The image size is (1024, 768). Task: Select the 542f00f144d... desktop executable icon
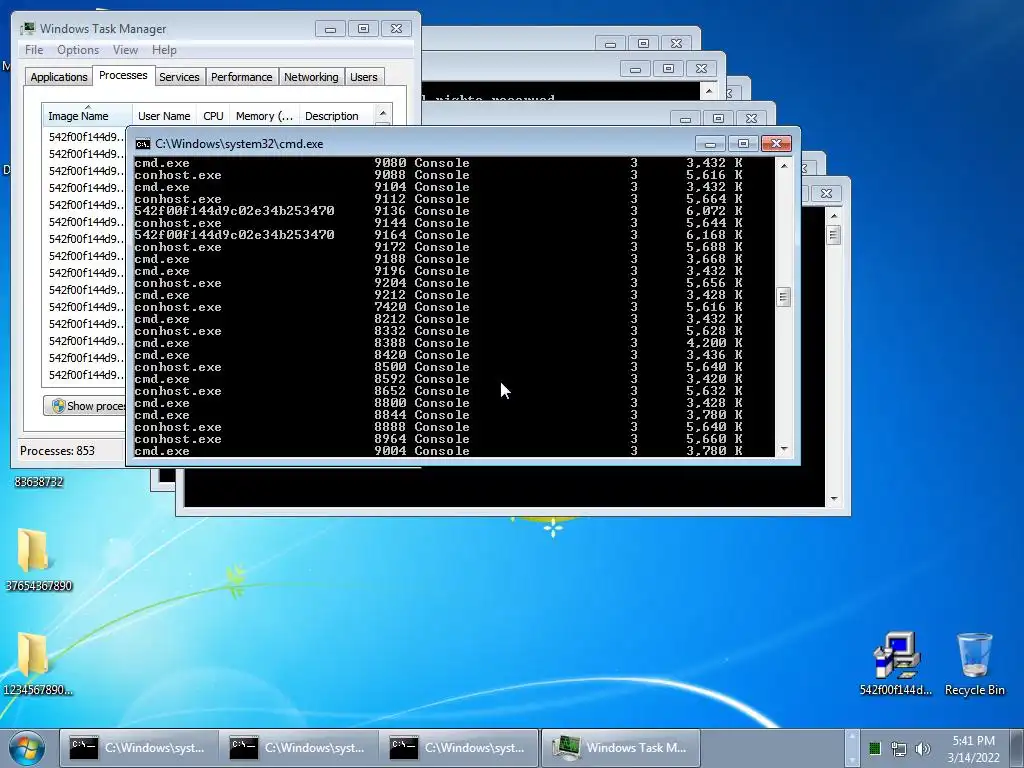[x=895, y=663]
